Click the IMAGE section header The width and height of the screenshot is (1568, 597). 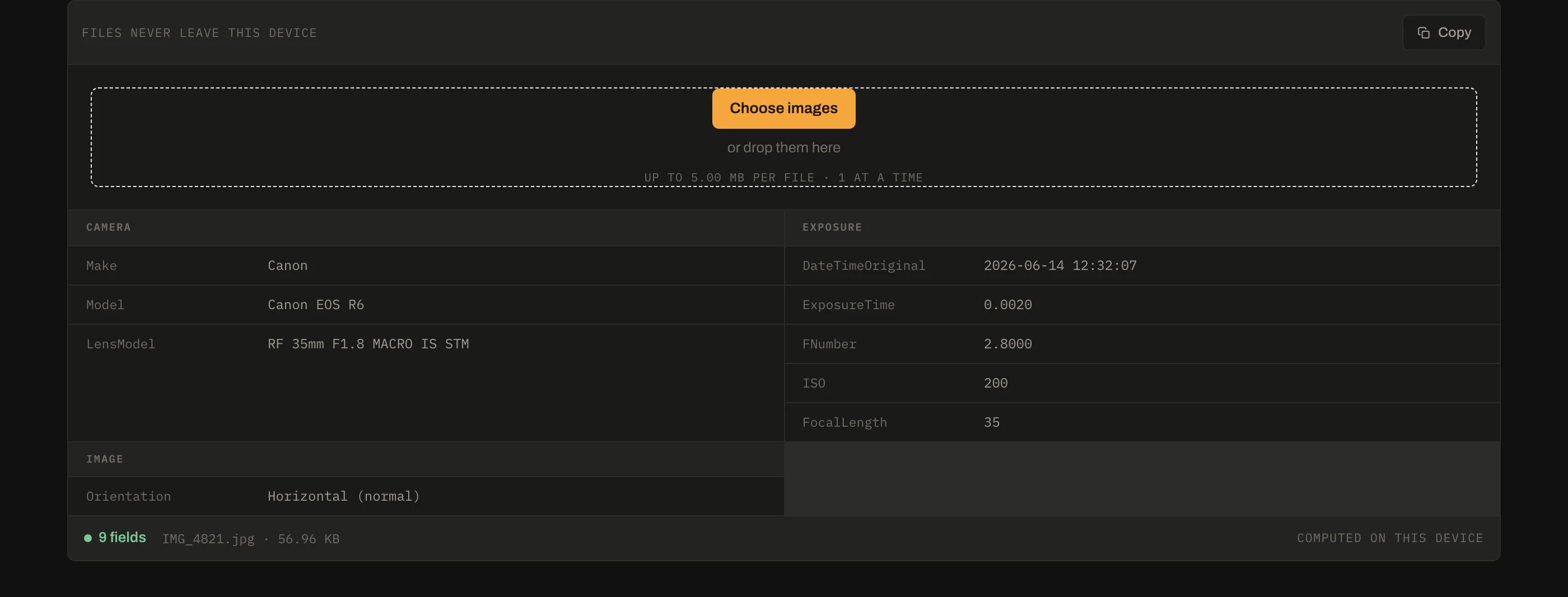coord(105,459)
